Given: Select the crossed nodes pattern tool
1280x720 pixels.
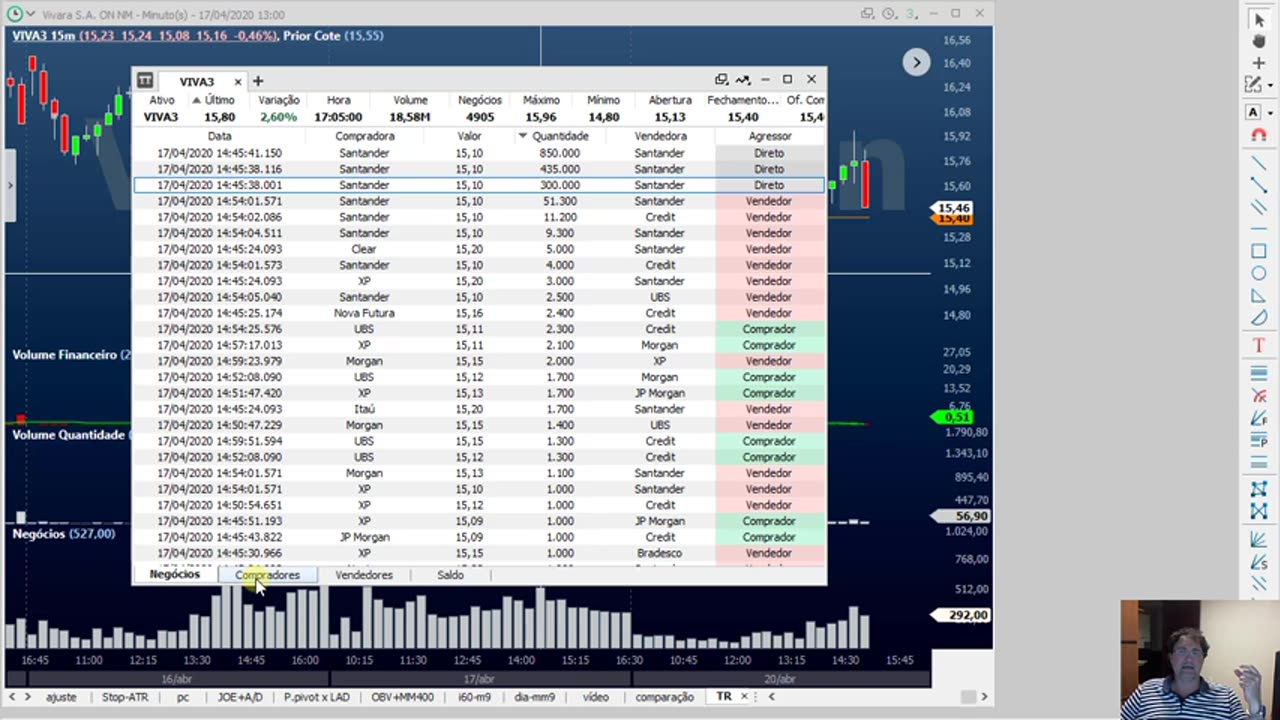Looking at the screenshot, I should [x=1259, y=511].
